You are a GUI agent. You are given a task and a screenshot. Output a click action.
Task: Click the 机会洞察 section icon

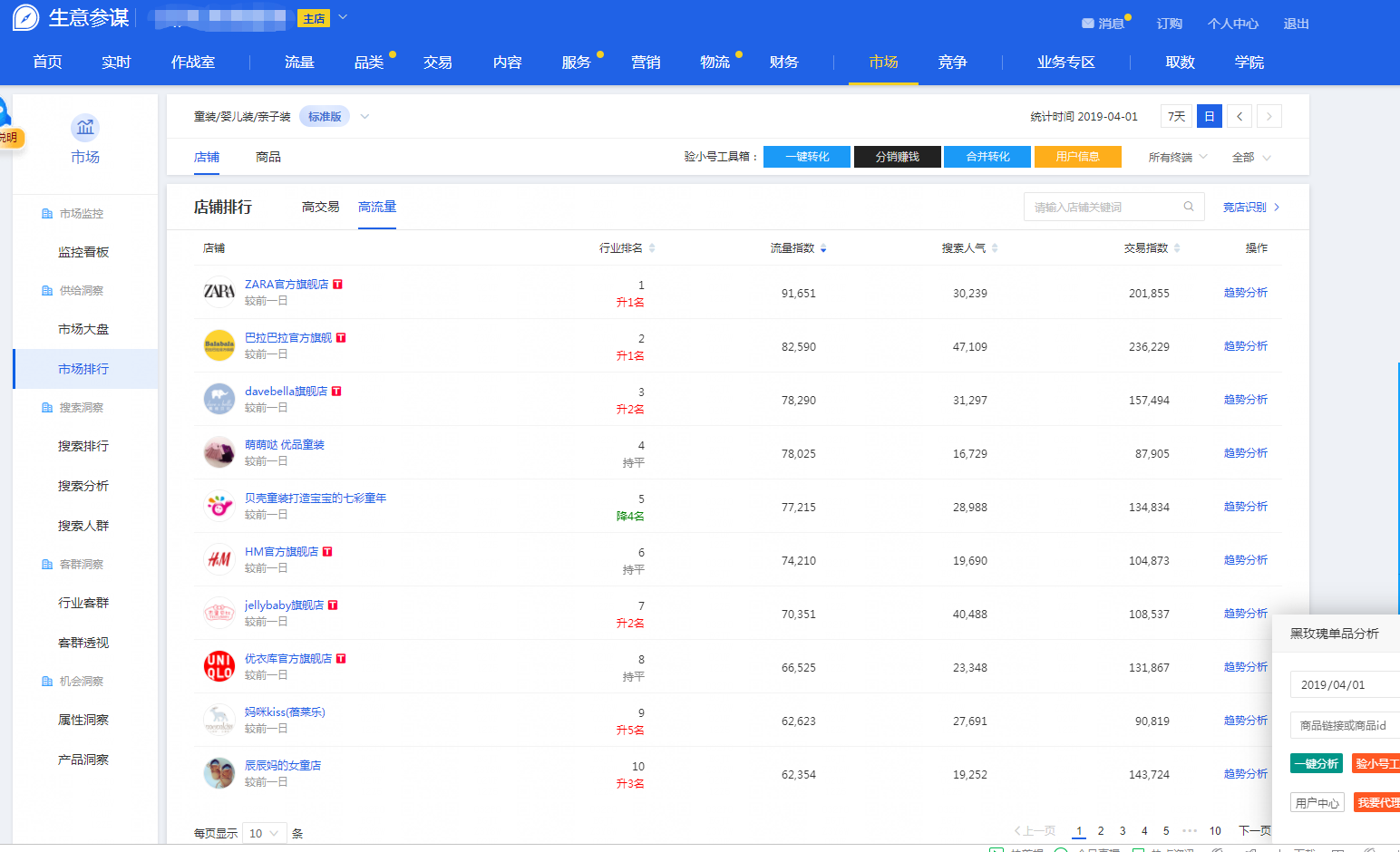click(47, 682)
